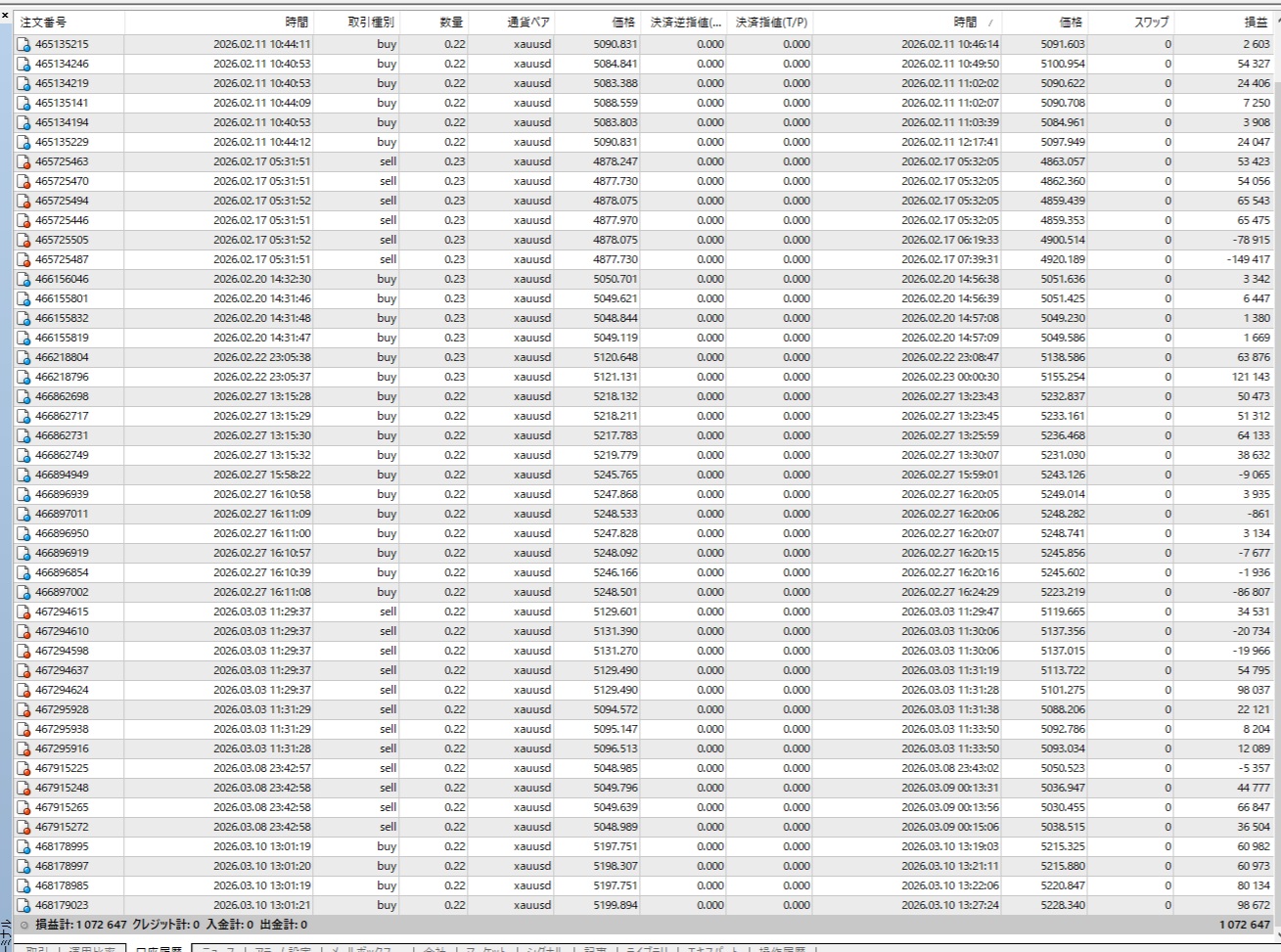This screenshot has width=1281, height=952.
Task: Click the sell order icon for 465725463
Action: [x=23, y=161]
